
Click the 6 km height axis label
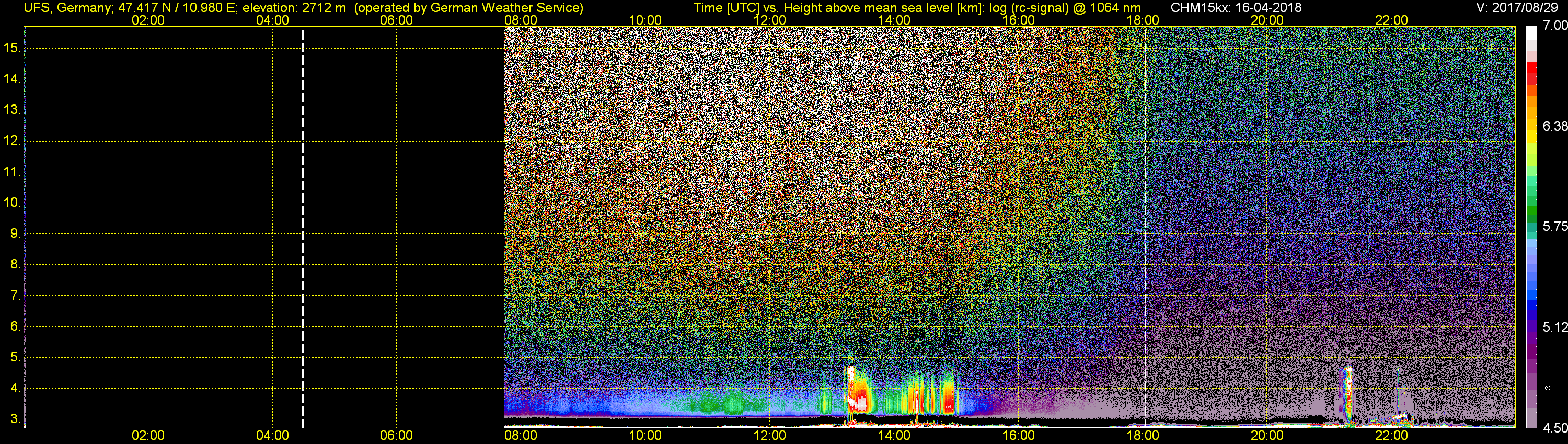[x=15, y=326]
